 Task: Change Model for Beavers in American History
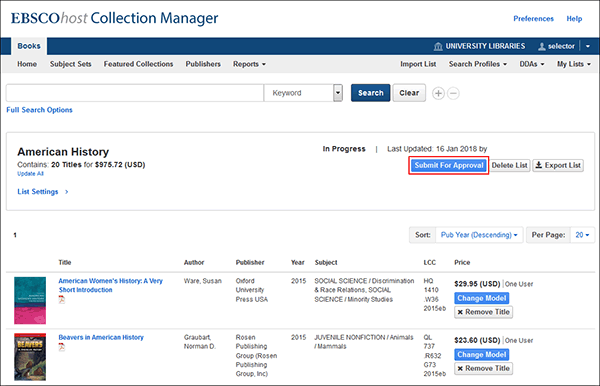(481, 355)
